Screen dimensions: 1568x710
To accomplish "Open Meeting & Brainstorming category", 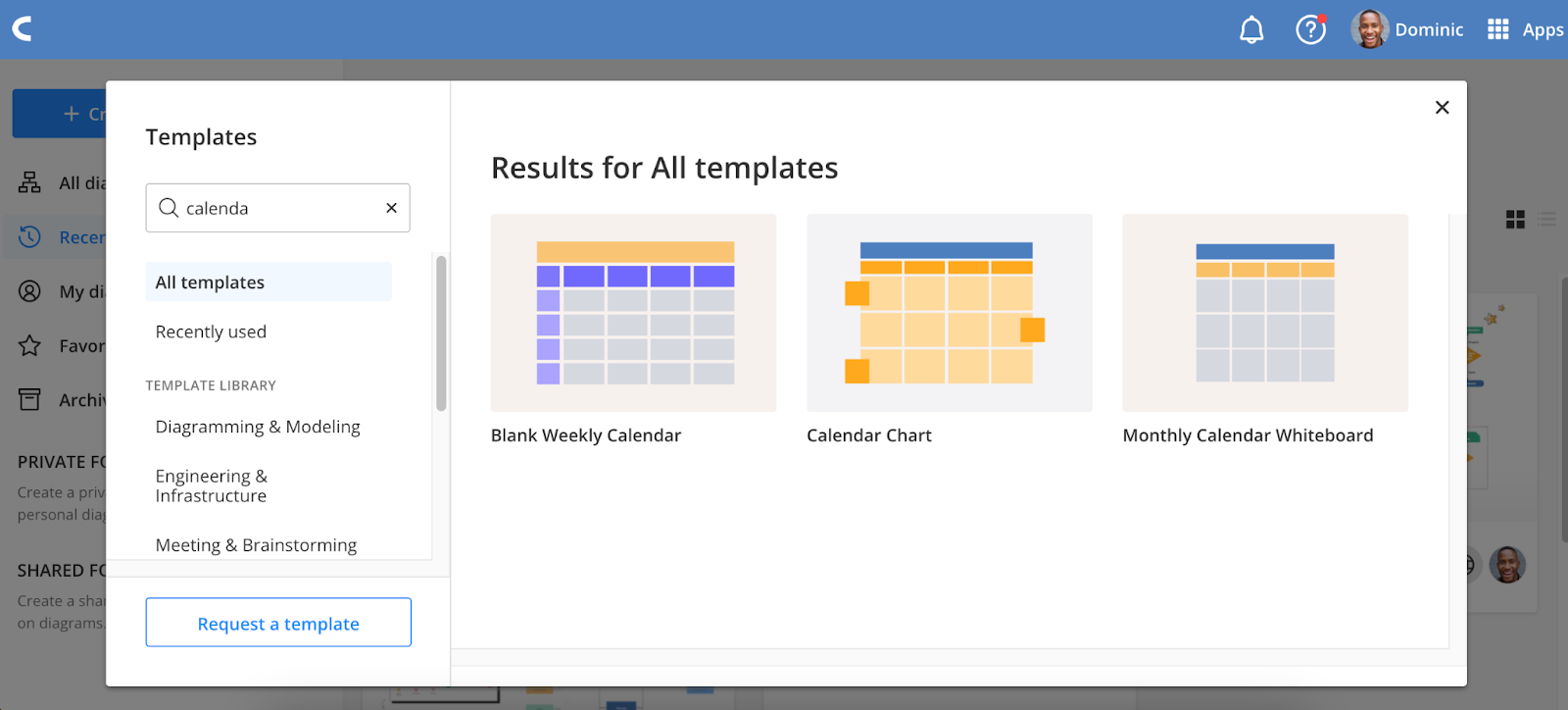I will click(x=256, y=545).
